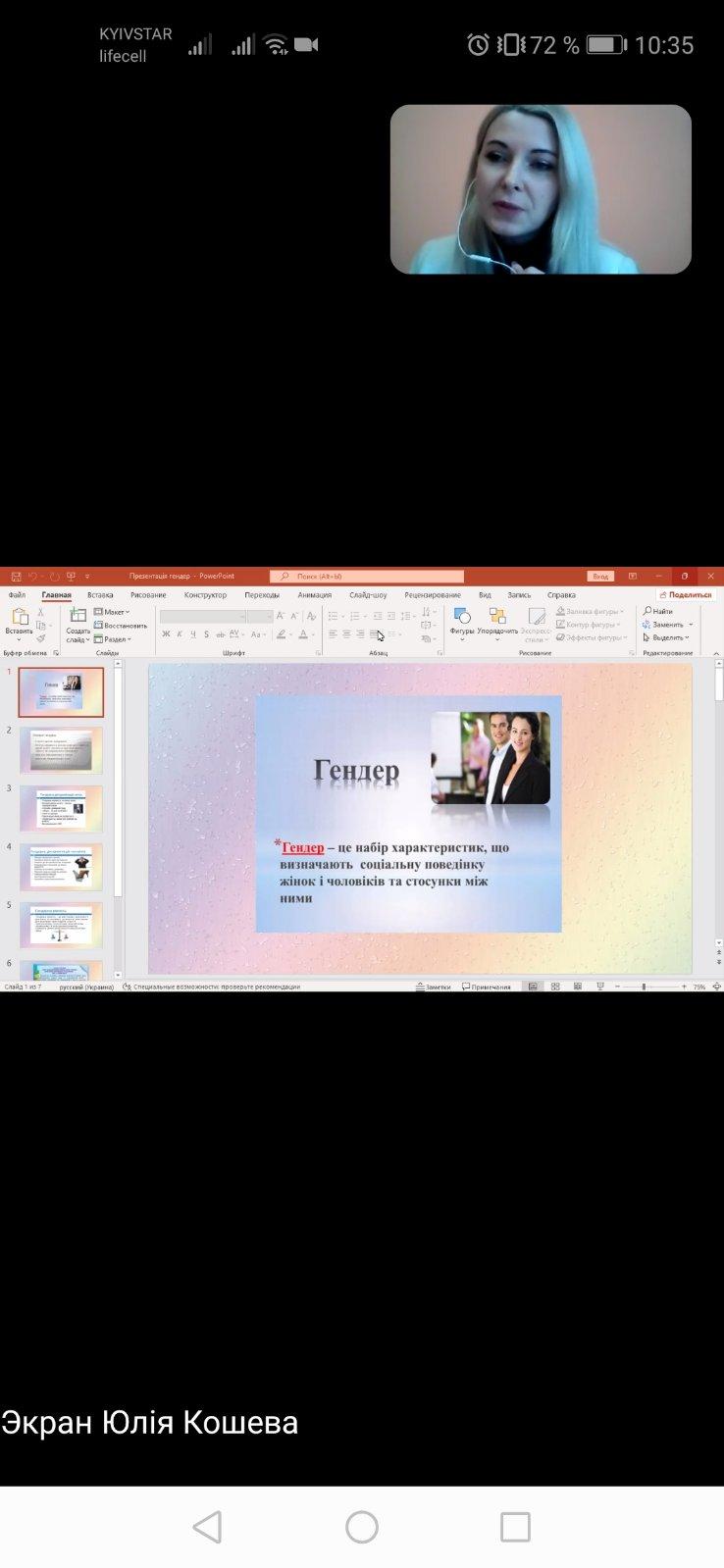
Task: Toggle bold Ж formatting
Action: tap(166, 634)
